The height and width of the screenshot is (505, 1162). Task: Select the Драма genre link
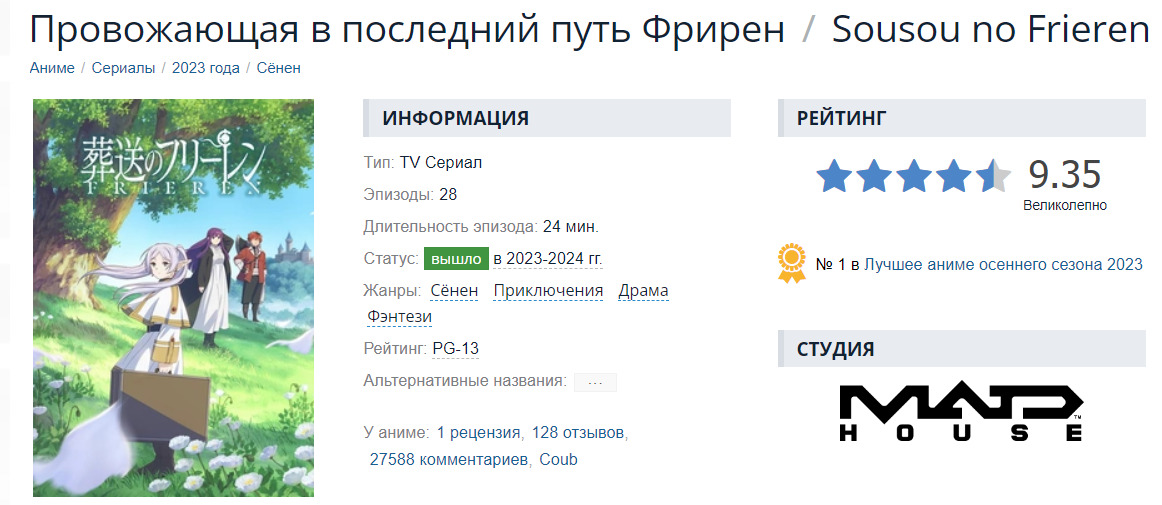point(643,291)
